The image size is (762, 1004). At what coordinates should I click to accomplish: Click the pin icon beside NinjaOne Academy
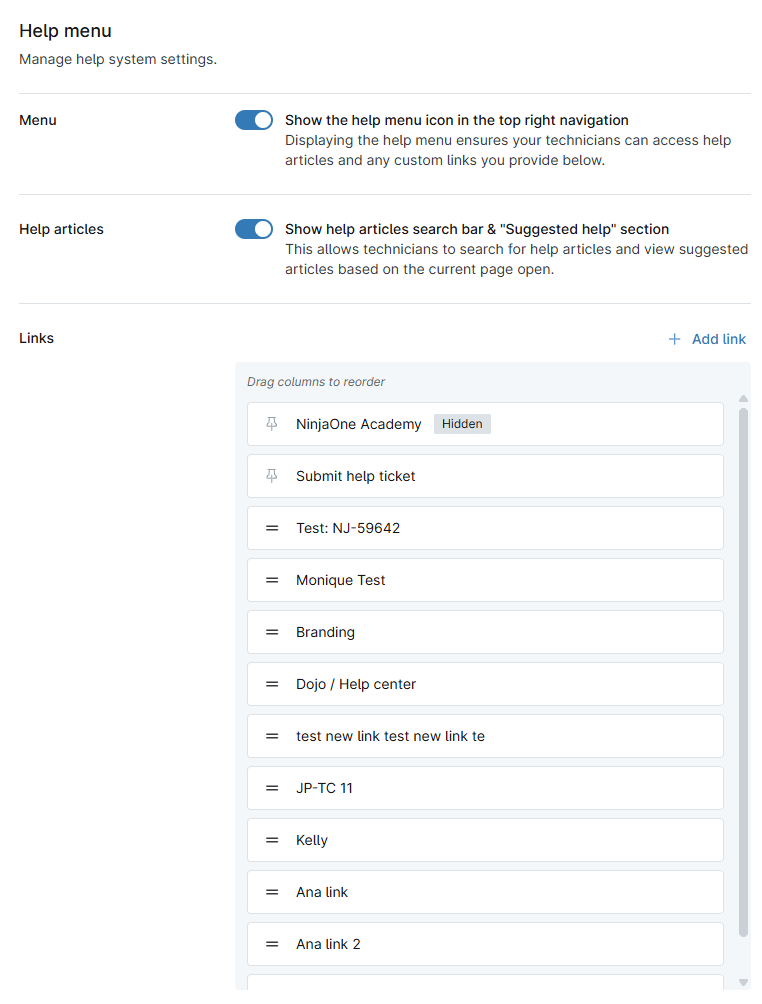coord(271,424)
